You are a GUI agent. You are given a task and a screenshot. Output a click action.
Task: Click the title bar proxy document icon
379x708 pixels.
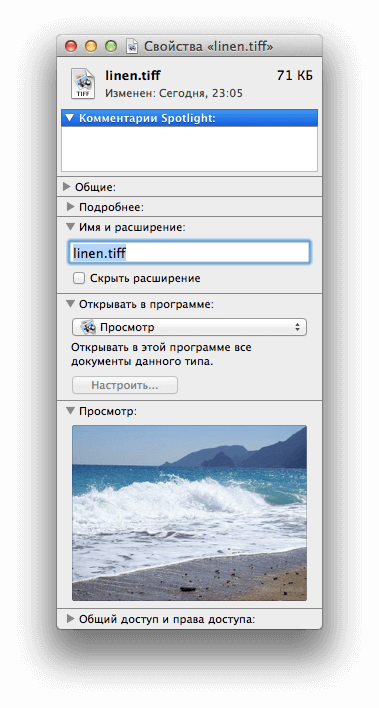click(x=132, y=46)
